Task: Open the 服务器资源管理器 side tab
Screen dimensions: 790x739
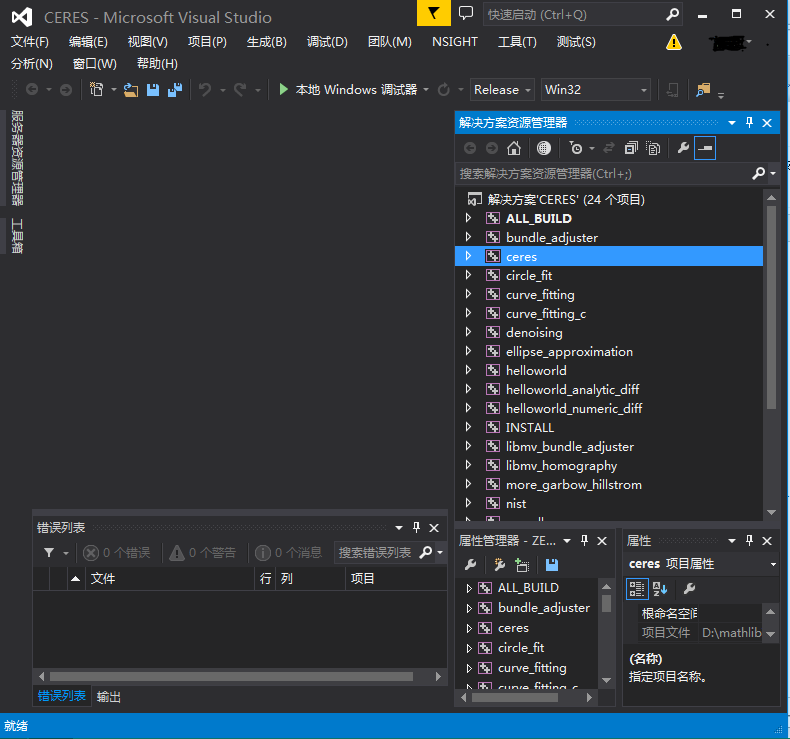Action: pyautogui.click(x=17, y=158)
